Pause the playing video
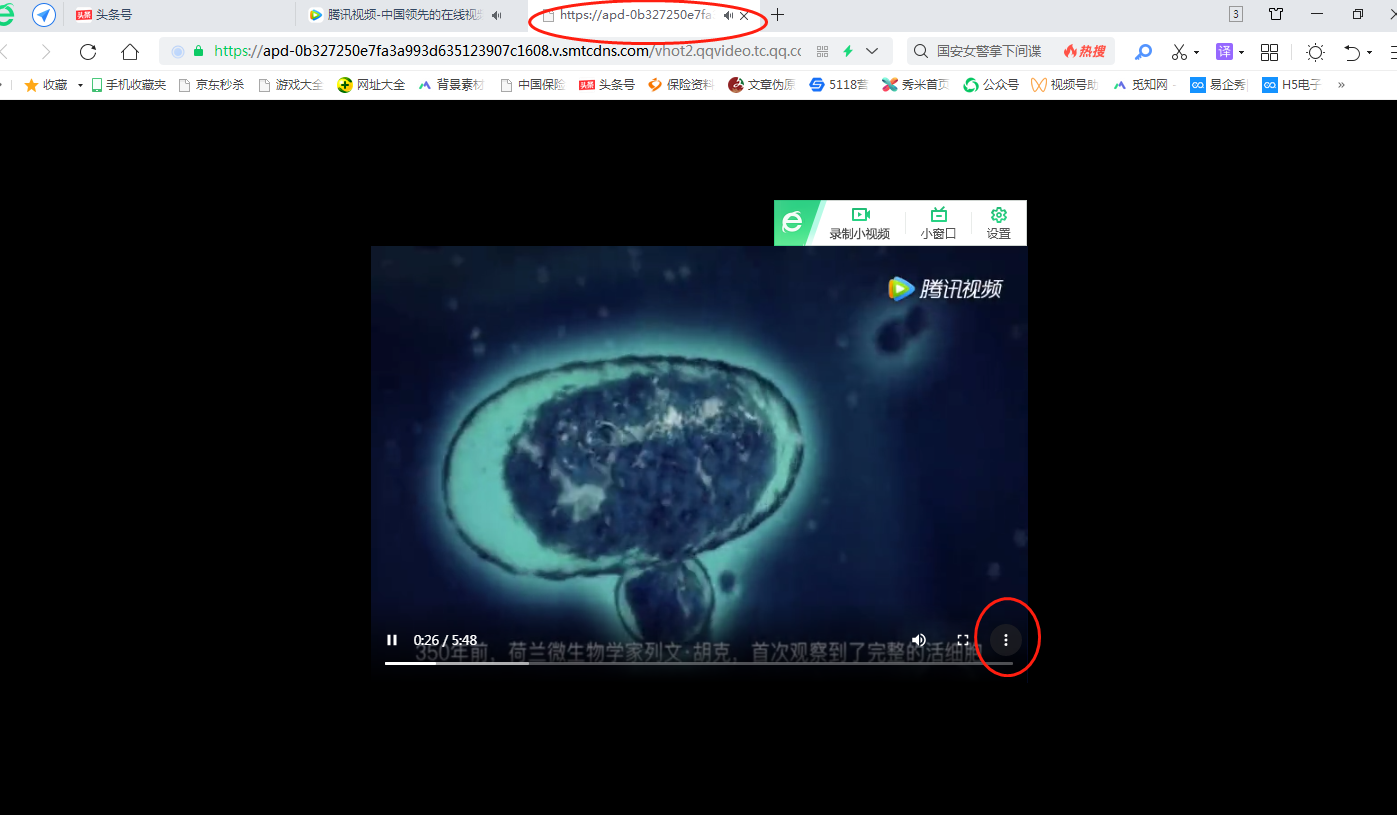Screen dimensions: 1397x815 pos(391,639)
